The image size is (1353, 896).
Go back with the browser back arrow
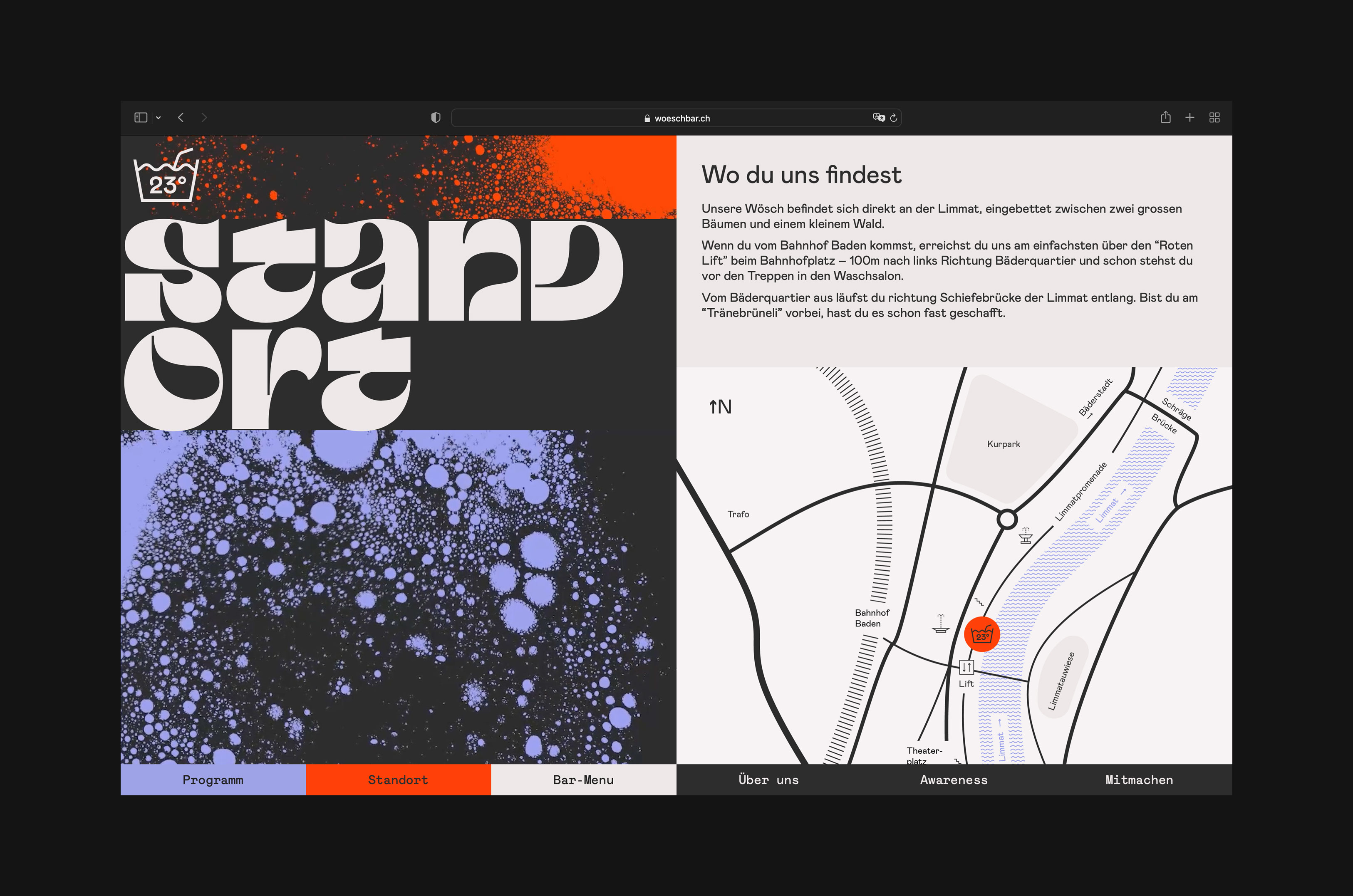pyautogui.click(x=181, y=118)
